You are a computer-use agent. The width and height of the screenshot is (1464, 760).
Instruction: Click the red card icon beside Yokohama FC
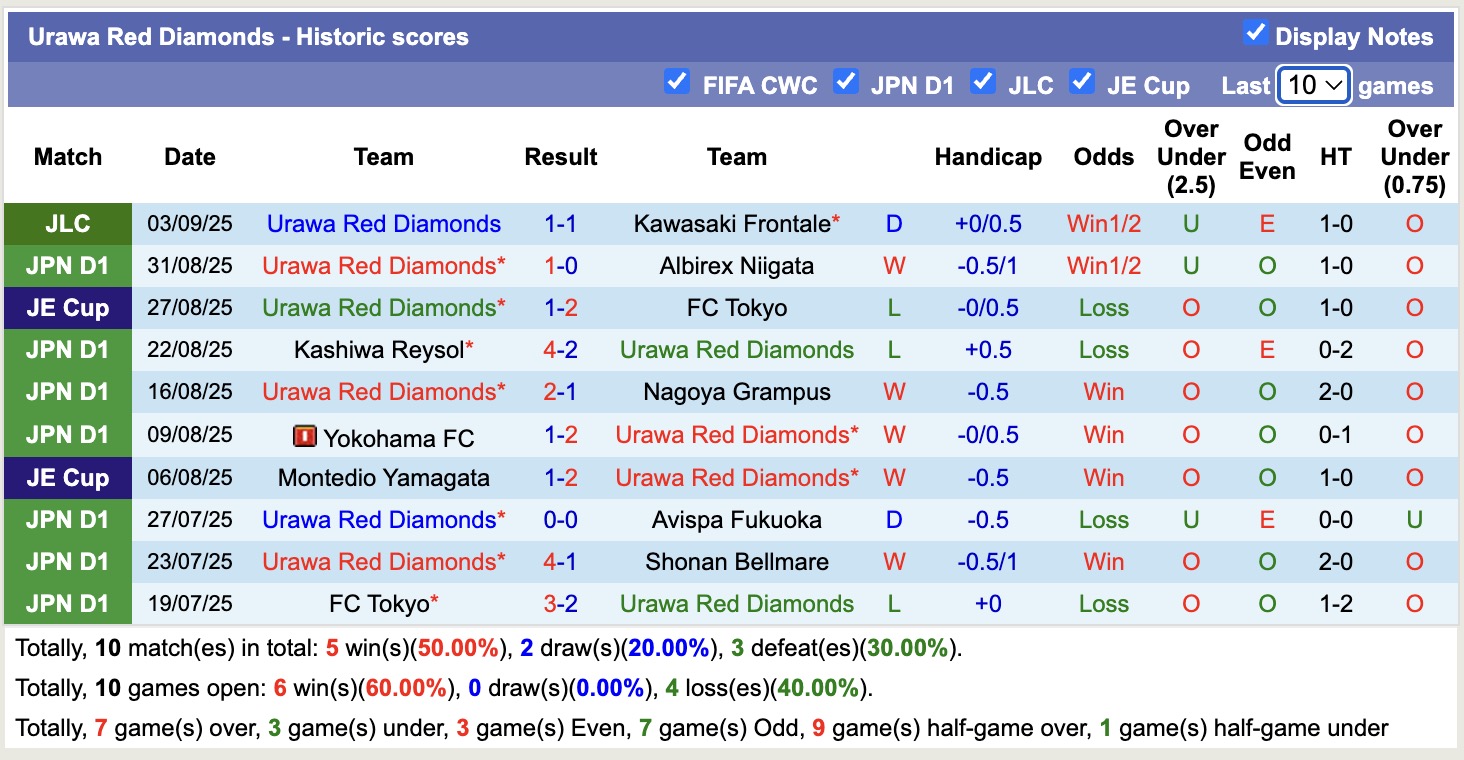pos(304,434)
